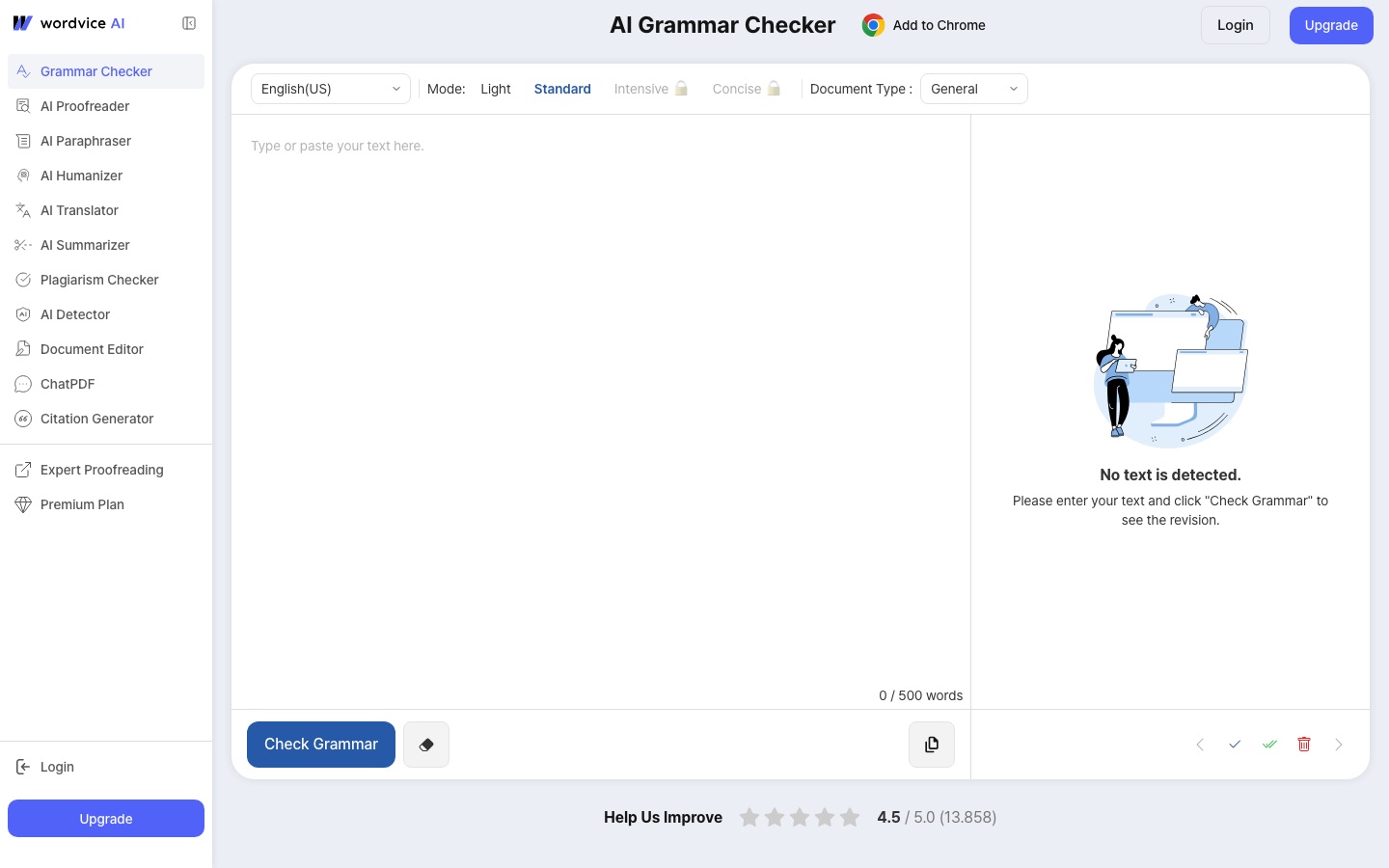
Task: Click the Concise mode lock icon
Action: pos(774,89)
